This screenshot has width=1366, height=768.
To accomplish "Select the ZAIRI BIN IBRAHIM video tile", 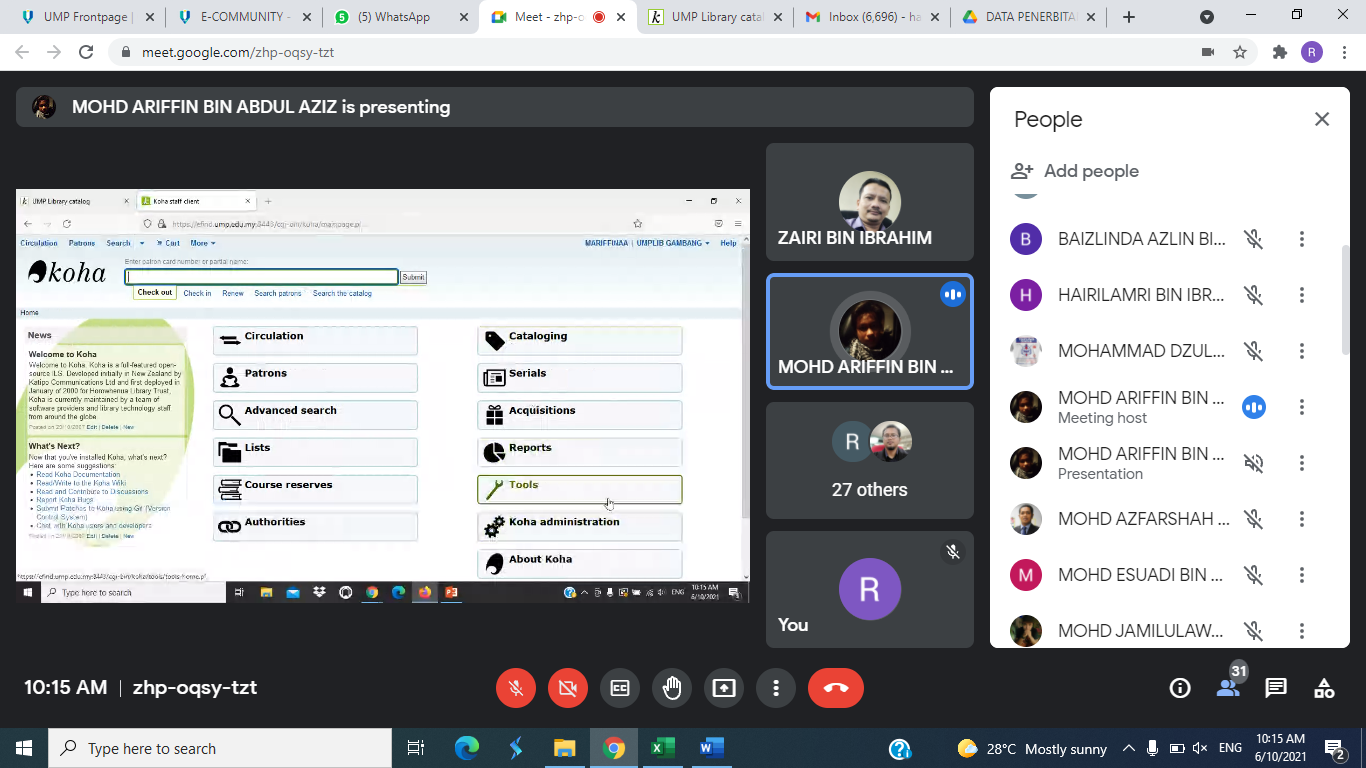I will 869,202.
